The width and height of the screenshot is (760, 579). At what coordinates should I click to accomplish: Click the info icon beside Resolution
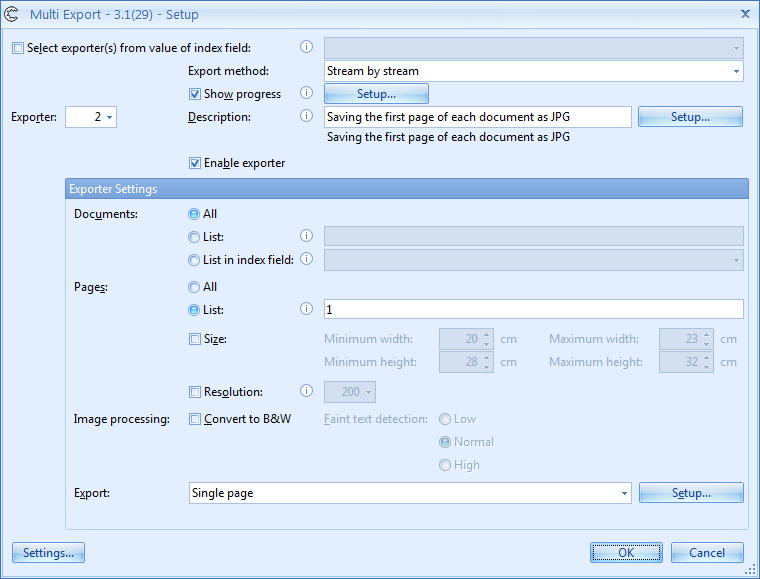tap(307, 392)
